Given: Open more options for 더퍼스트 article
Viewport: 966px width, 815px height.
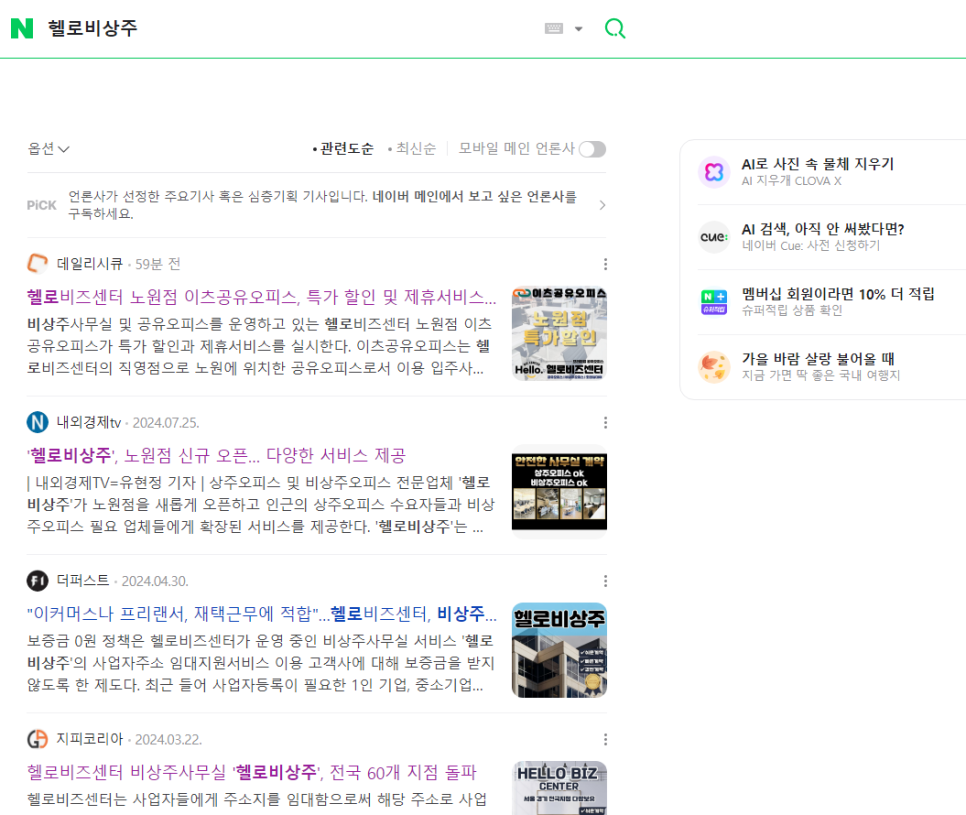Looking at the screenshot, I should (606, 581).
